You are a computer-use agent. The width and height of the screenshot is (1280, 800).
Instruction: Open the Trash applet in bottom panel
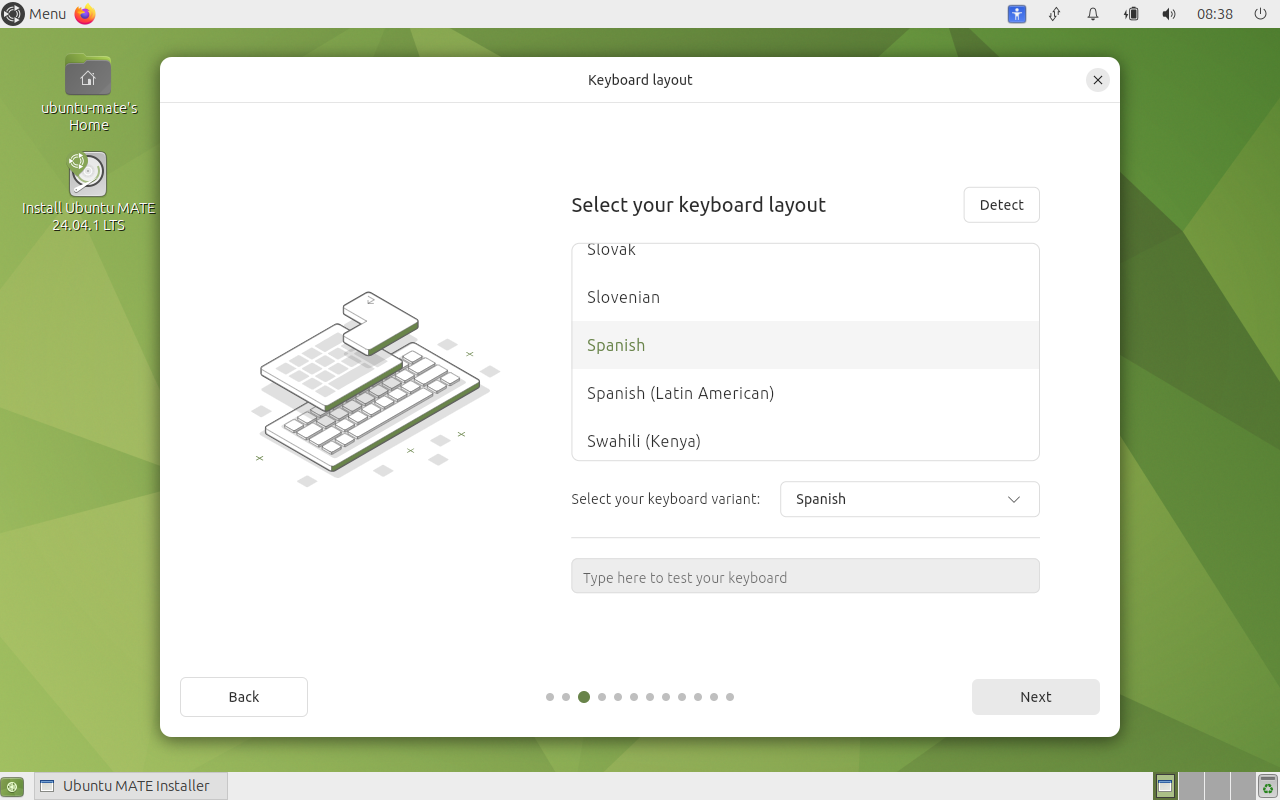[1267, 786]
